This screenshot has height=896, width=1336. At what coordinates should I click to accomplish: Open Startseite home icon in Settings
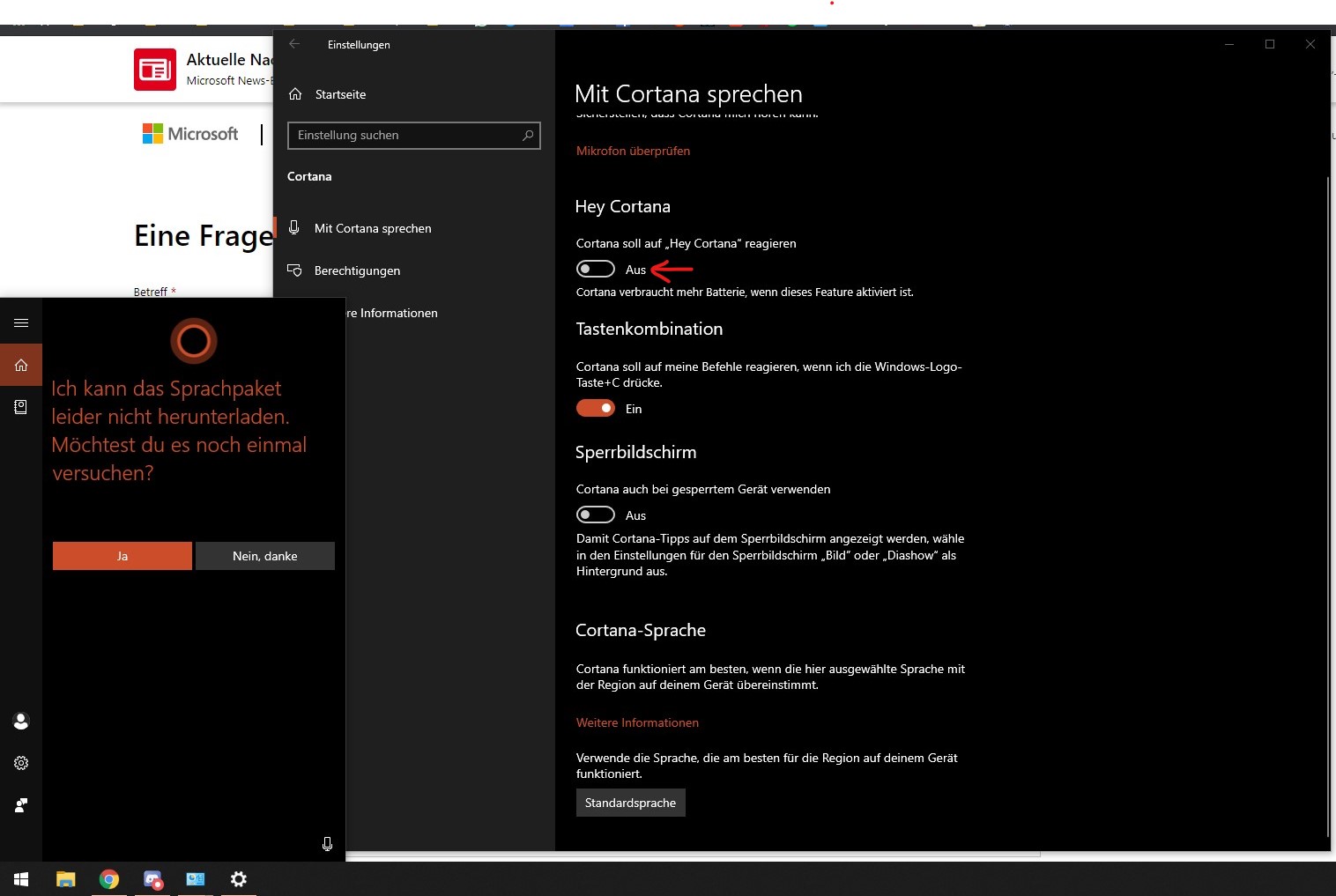tap(295, 94)
